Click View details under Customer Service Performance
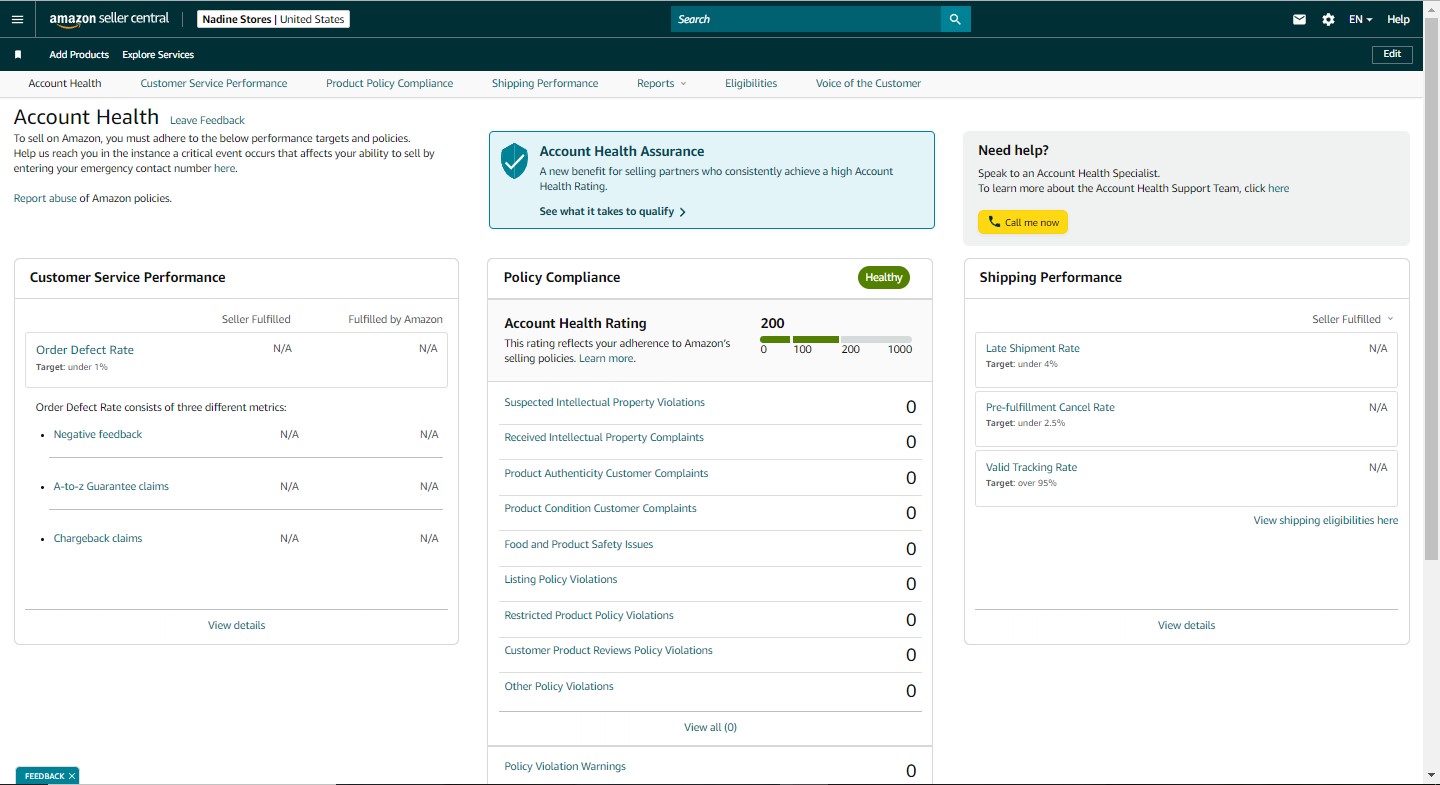Image resolution: width=1440 pixels, height=785 pixels. (237, 625)
